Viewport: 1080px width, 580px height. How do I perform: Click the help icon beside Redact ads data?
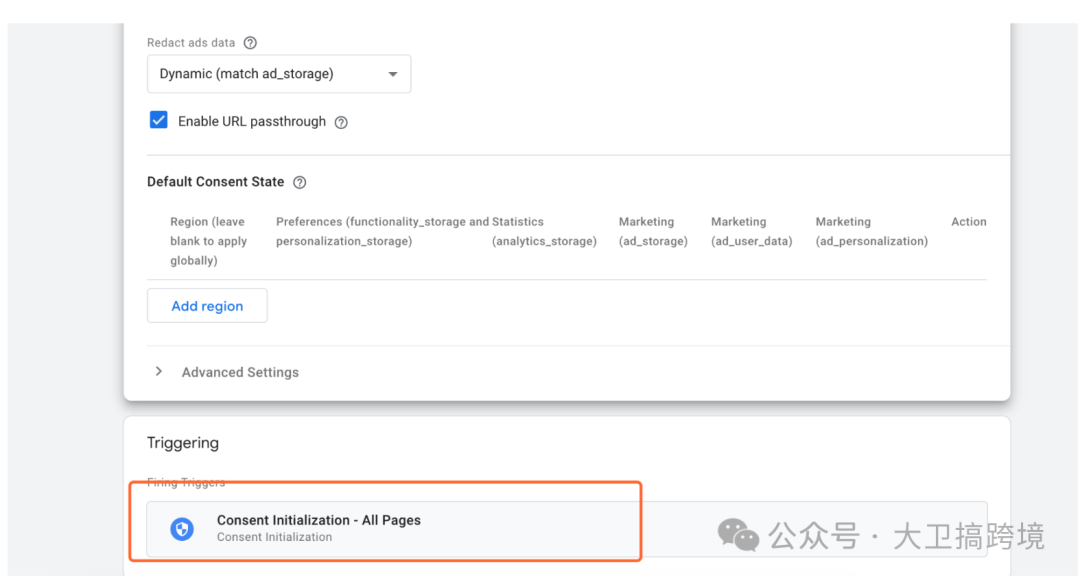[x=250, y=43]
